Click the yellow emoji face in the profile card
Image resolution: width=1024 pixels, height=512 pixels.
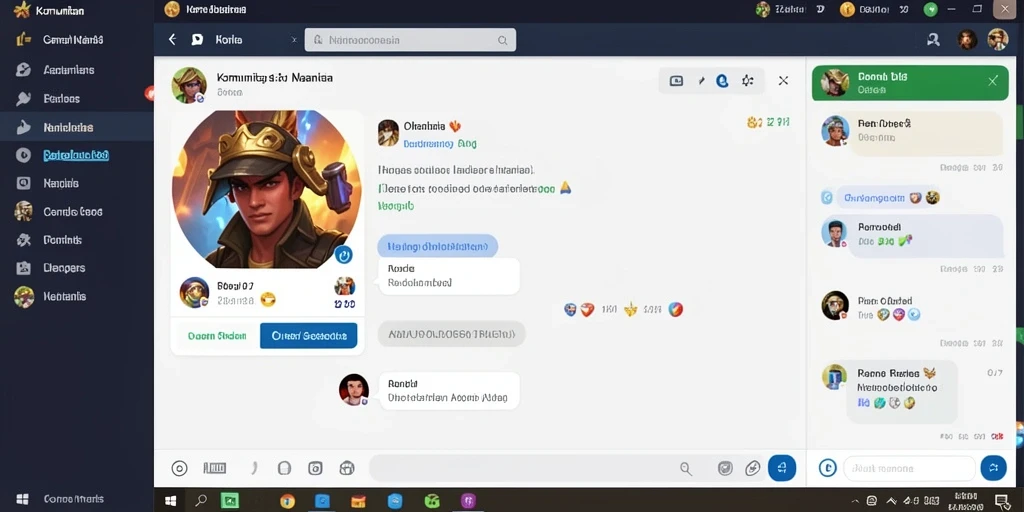268,300
